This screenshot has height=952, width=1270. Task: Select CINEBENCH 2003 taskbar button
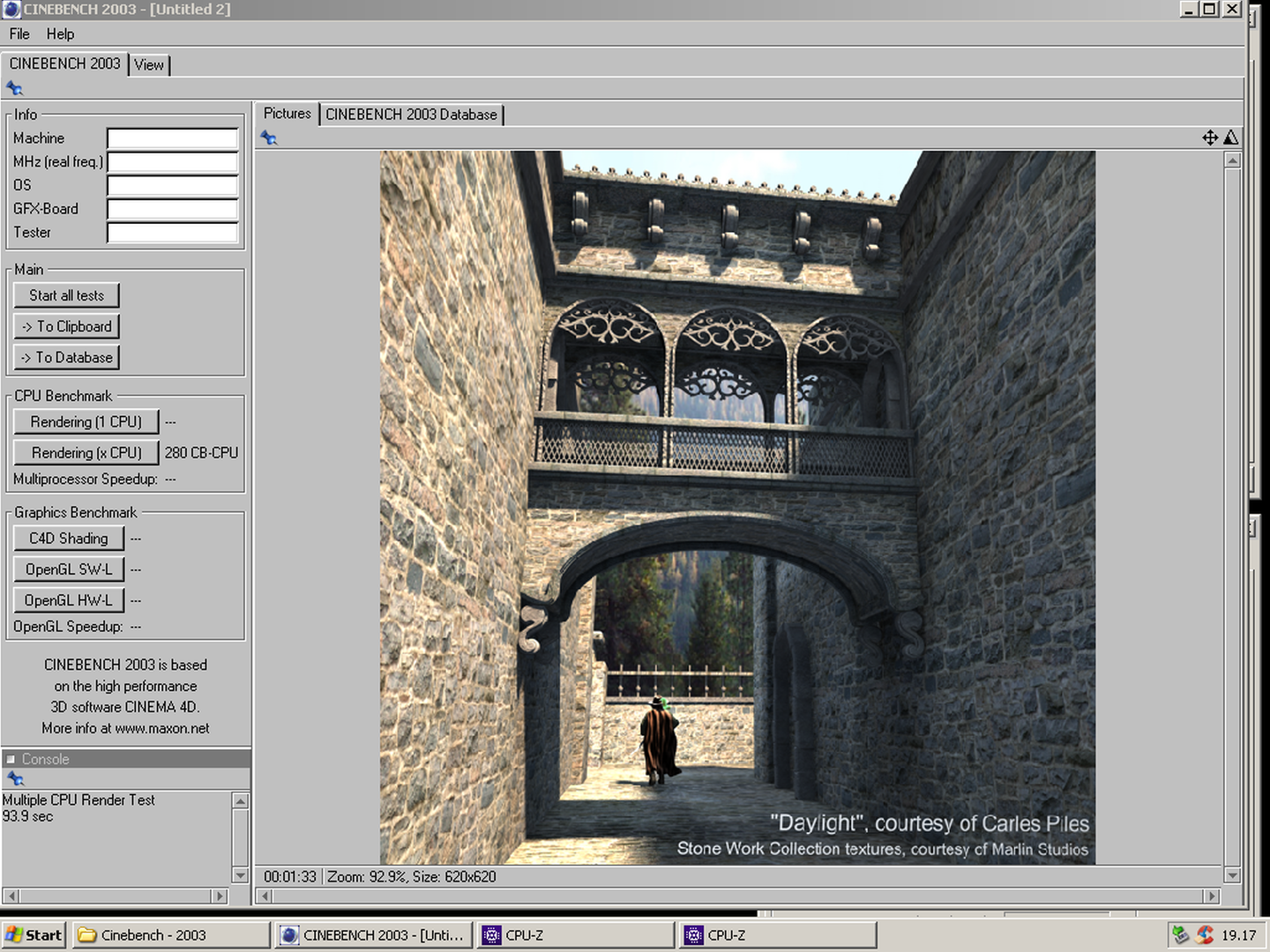[374, 935]
